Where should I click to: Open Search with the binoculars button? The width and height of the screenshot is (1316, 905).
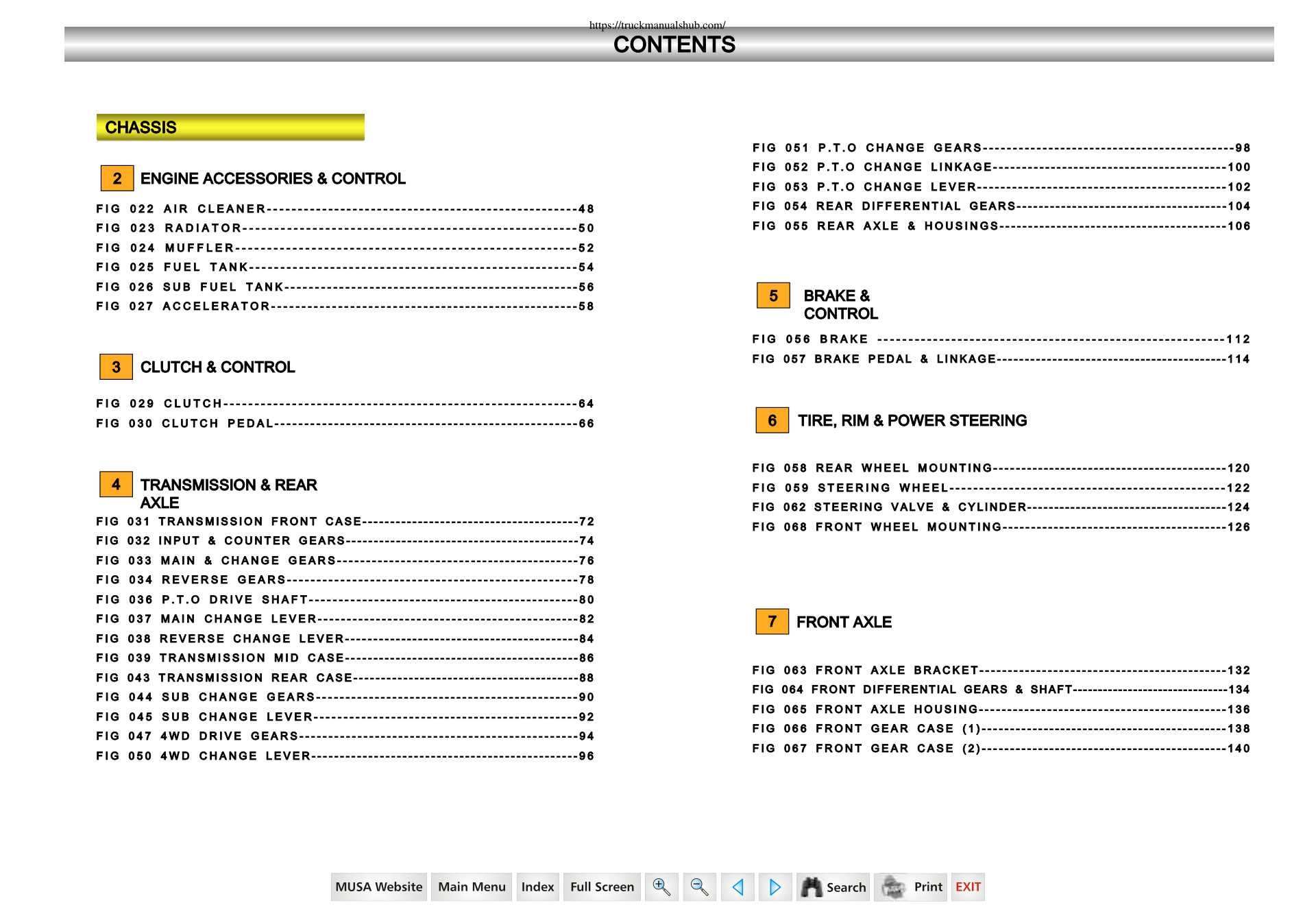pyautogui.click(x=833, y=886)
